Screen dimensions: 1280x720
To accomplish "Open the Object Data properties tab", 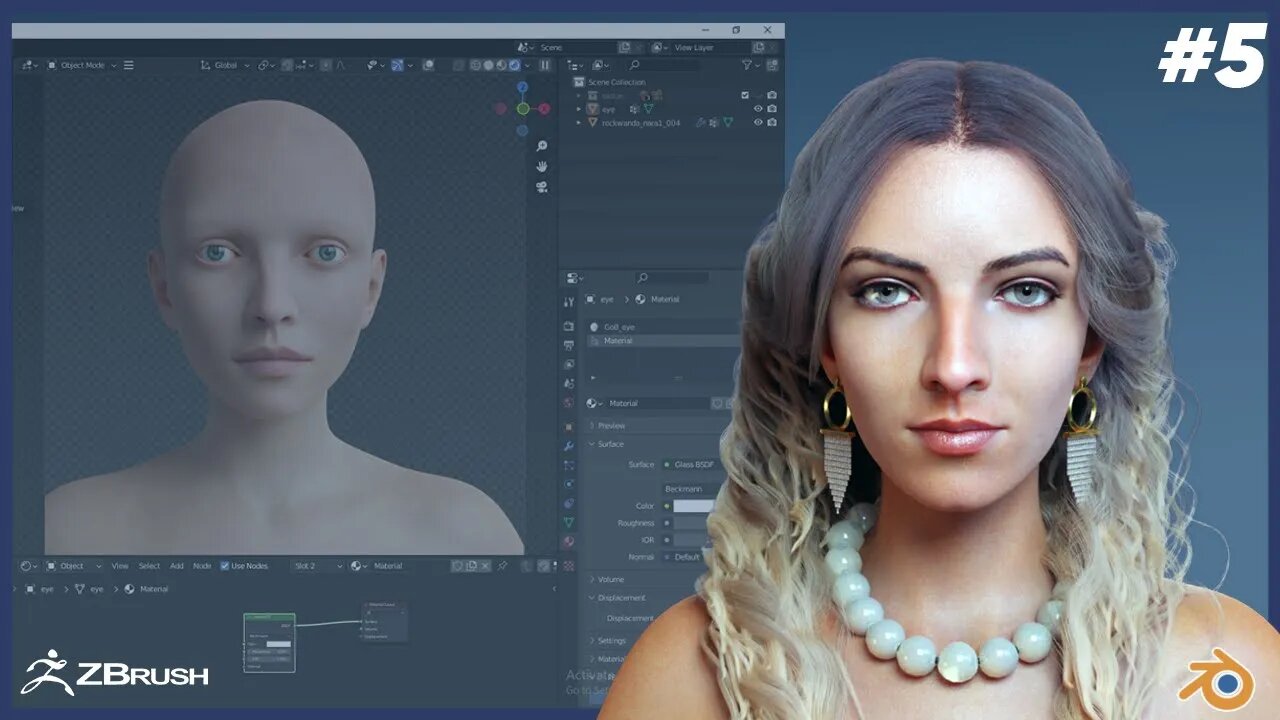I will click(568, 522).
